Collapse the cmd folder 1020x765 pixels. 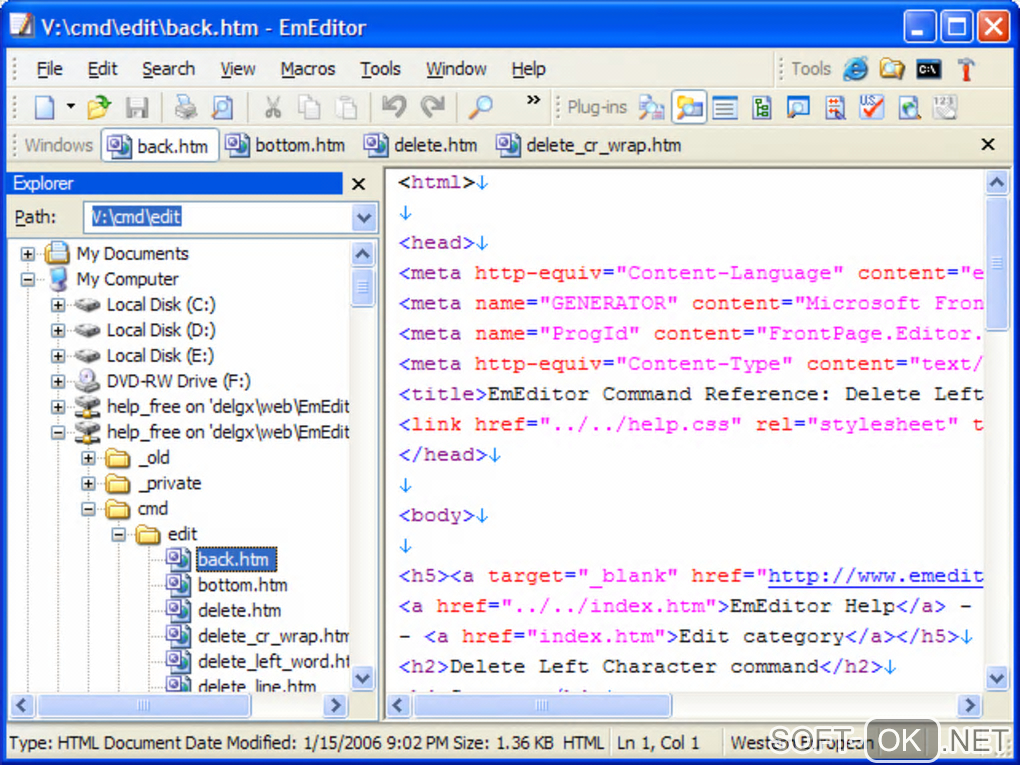(88, 509)
